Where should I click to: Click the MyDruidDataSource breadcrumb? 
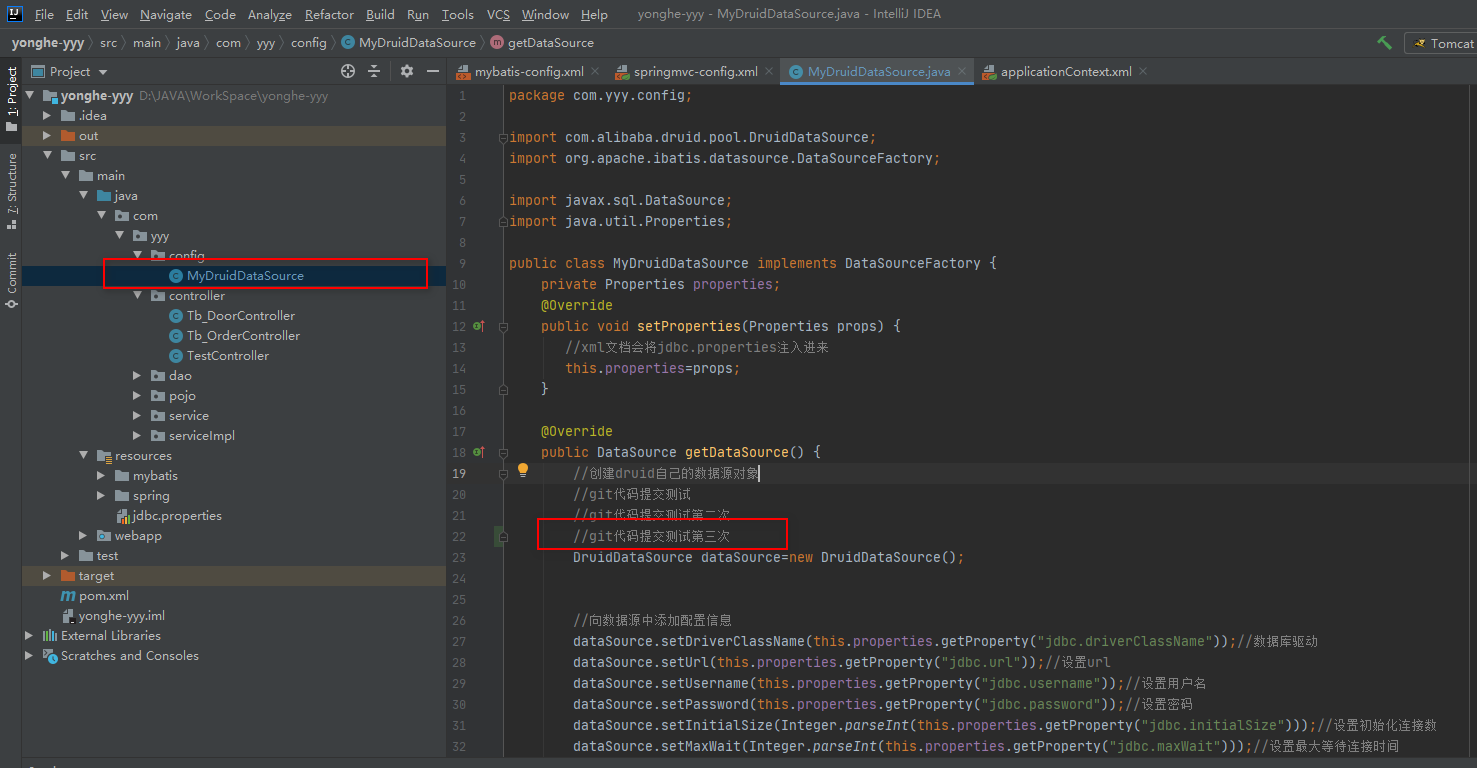[408, 43]
